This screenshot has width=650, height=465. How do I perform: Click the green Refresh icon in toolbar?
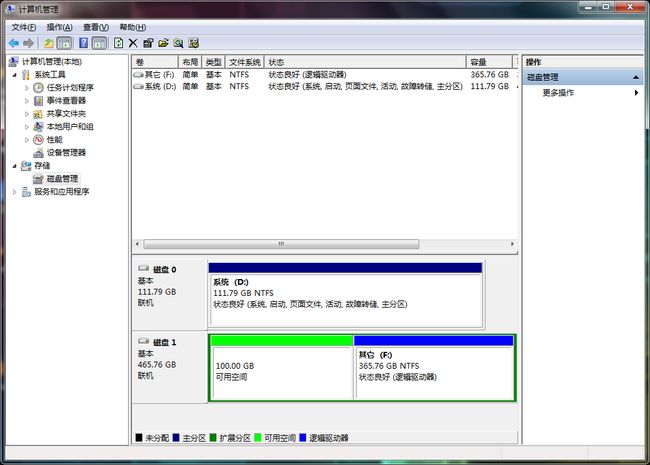pos(119,43)
